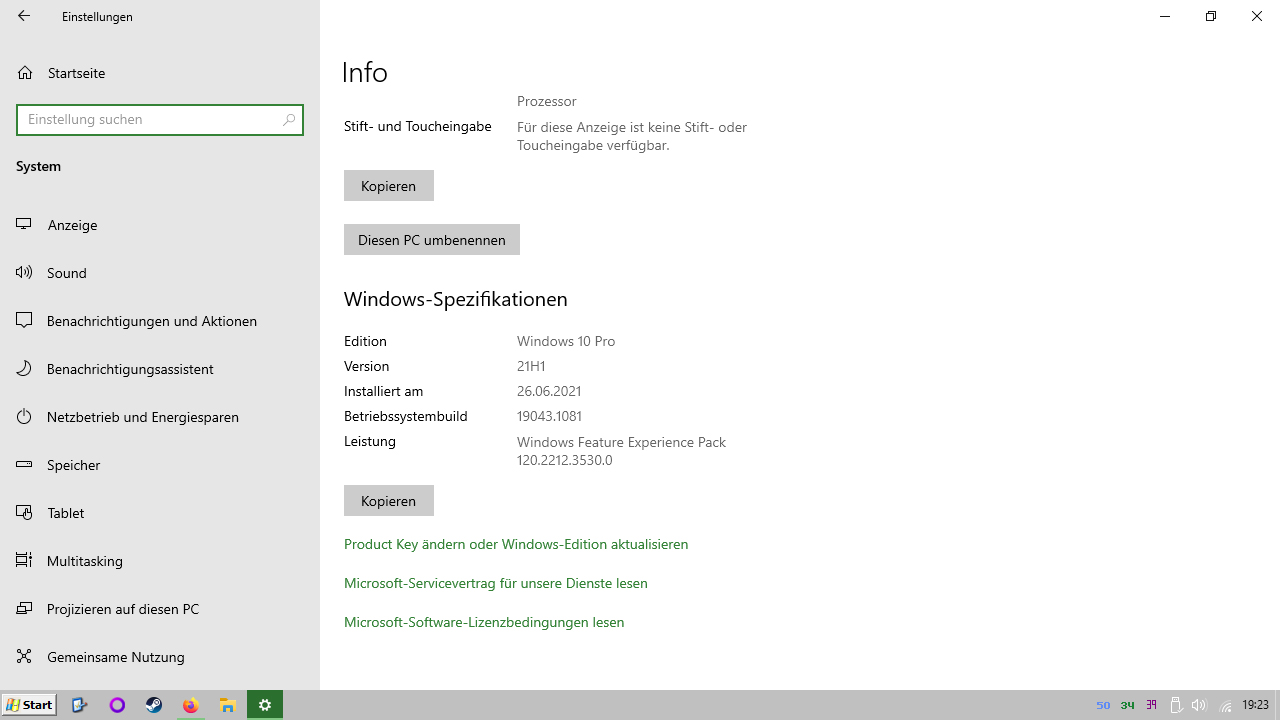Click the Stift- und Toucheingabe label
Viewport: 1280px width, 720px height.
(418, 126)
